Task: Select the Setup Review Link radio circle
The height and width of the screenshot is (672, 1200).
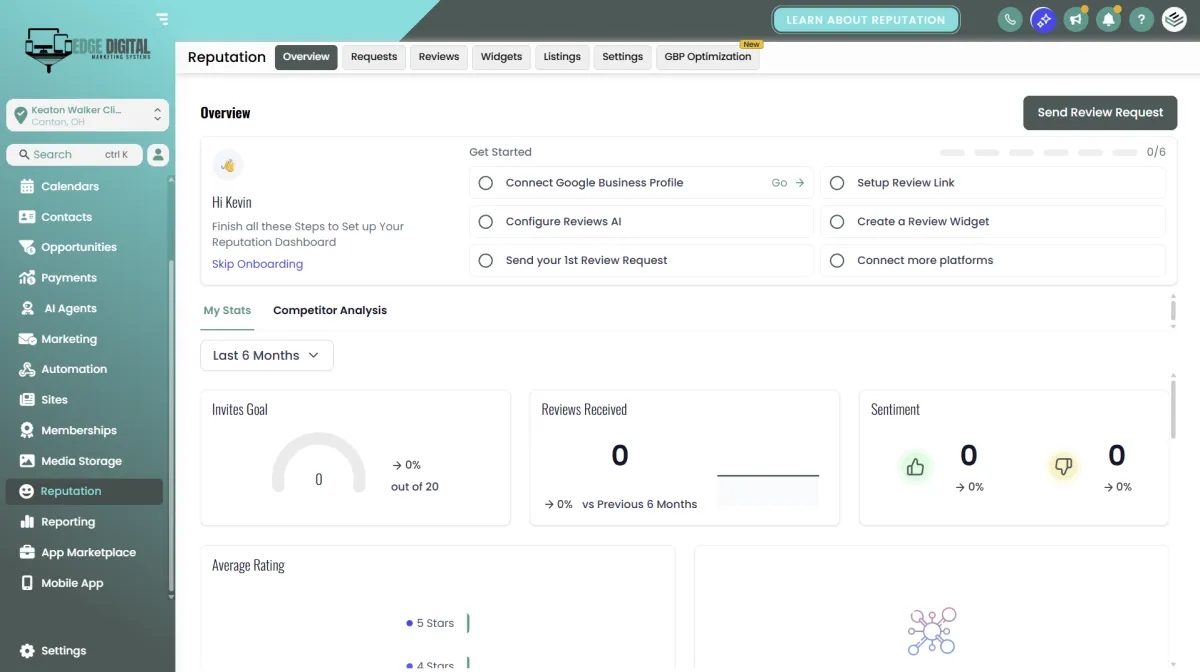Action: 837,183
